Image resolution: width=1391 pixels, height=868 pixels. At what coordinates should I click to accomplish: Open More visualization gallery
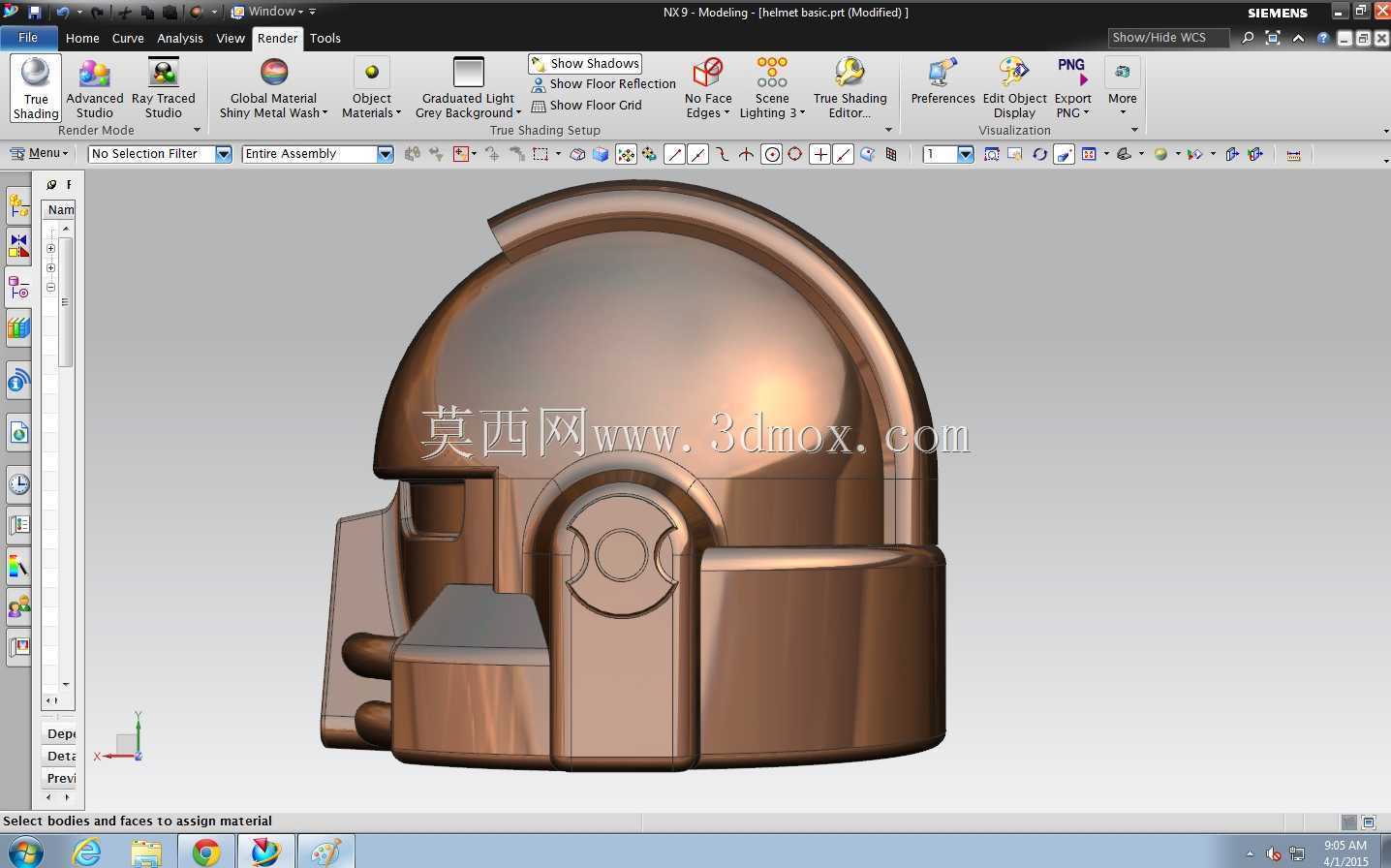[x=1123, y=88]
